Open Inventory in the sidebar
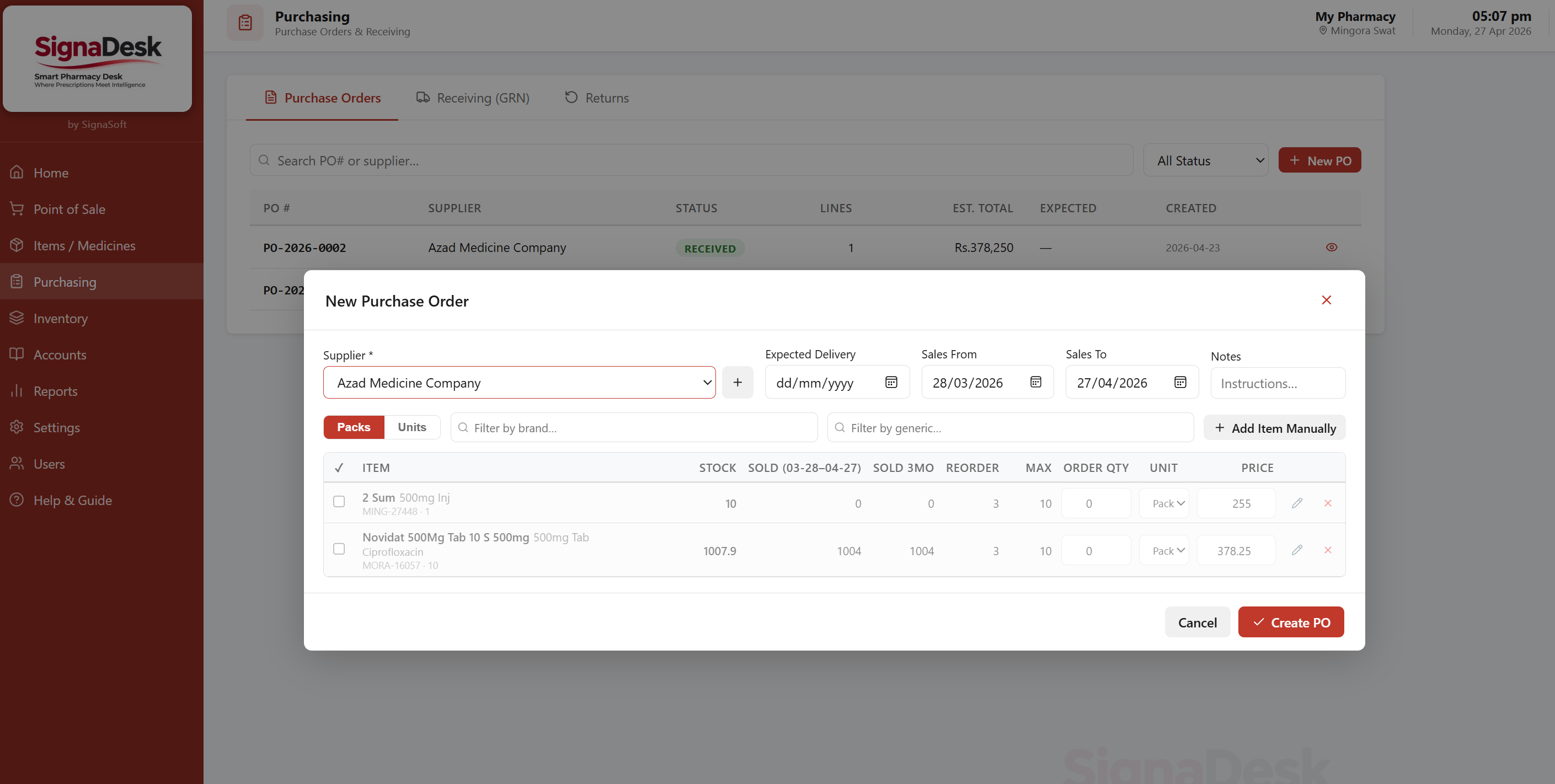This screenshot has height=784, width=1555. click(60, 318)
